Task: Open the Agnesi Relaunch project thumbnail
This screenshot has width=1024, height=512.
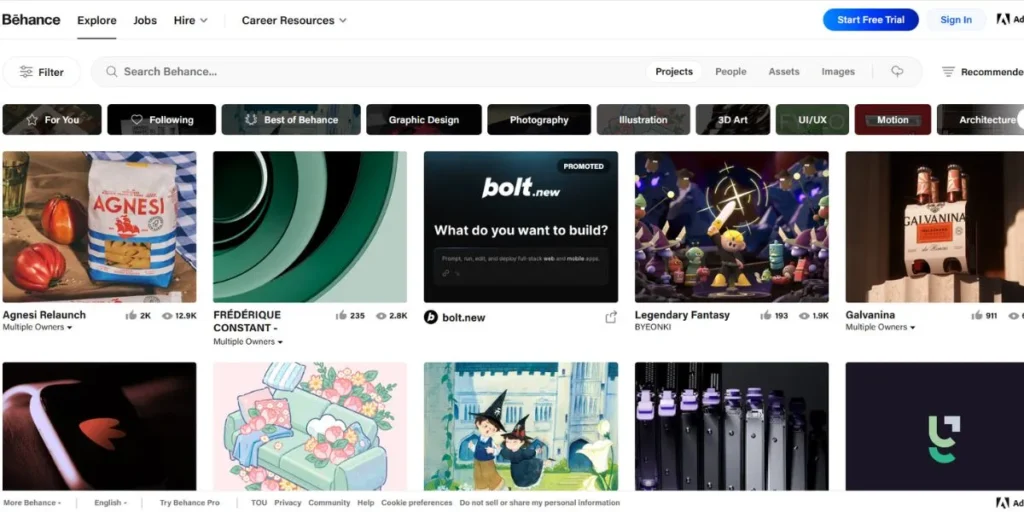Action: (x=99, y=227)
